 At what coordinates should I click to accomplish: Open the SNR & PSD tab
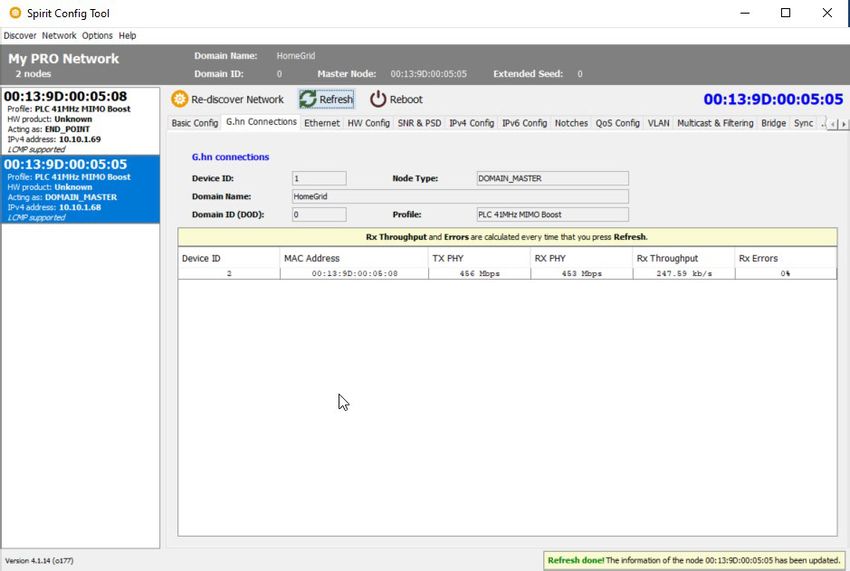[x=420, y=123]
